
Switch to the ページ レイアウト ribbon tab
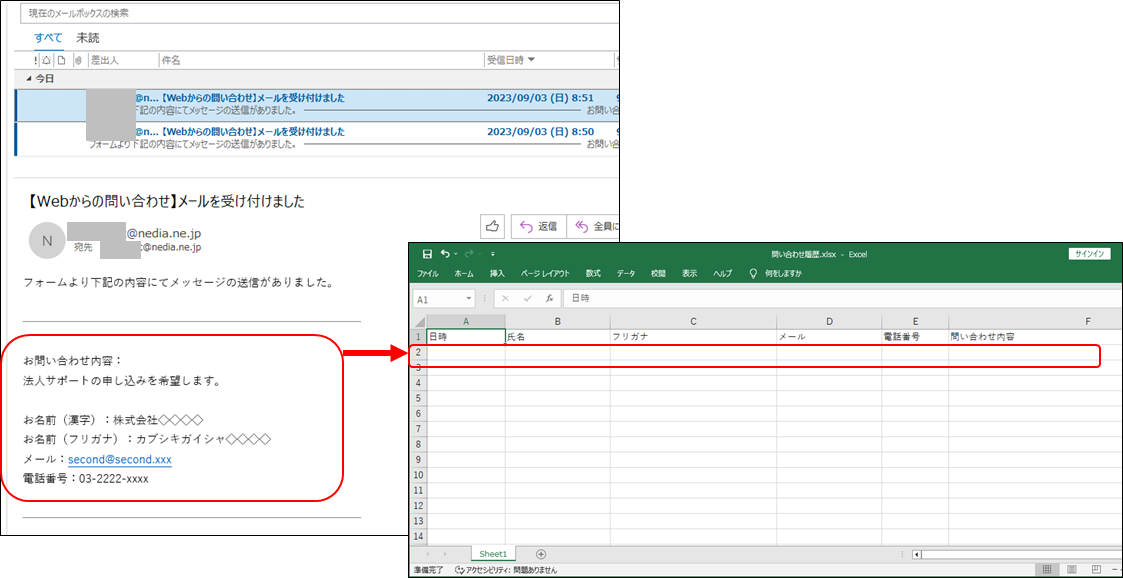coord(546,274)
